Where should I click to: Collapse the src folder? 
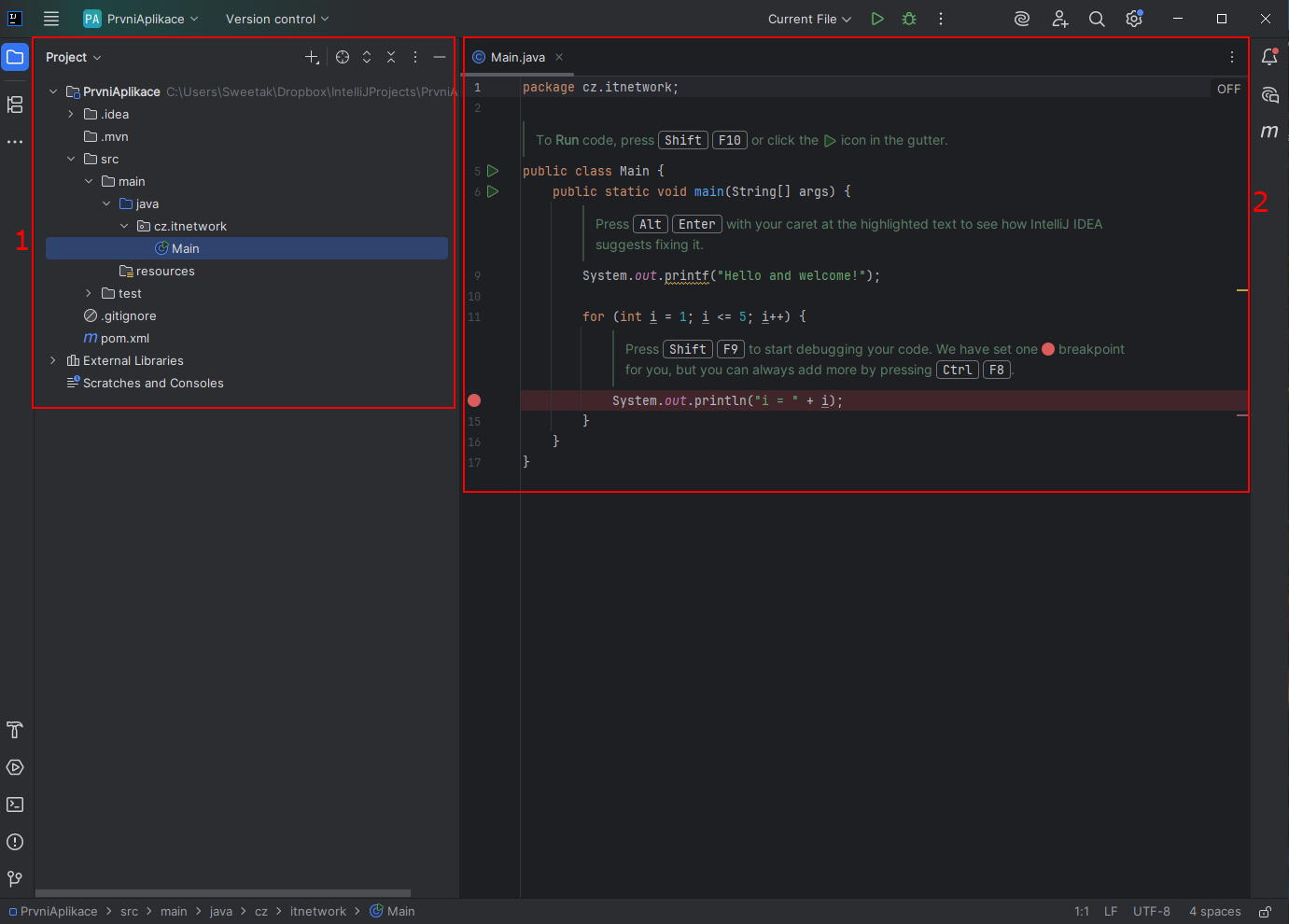tap(71, 159)
